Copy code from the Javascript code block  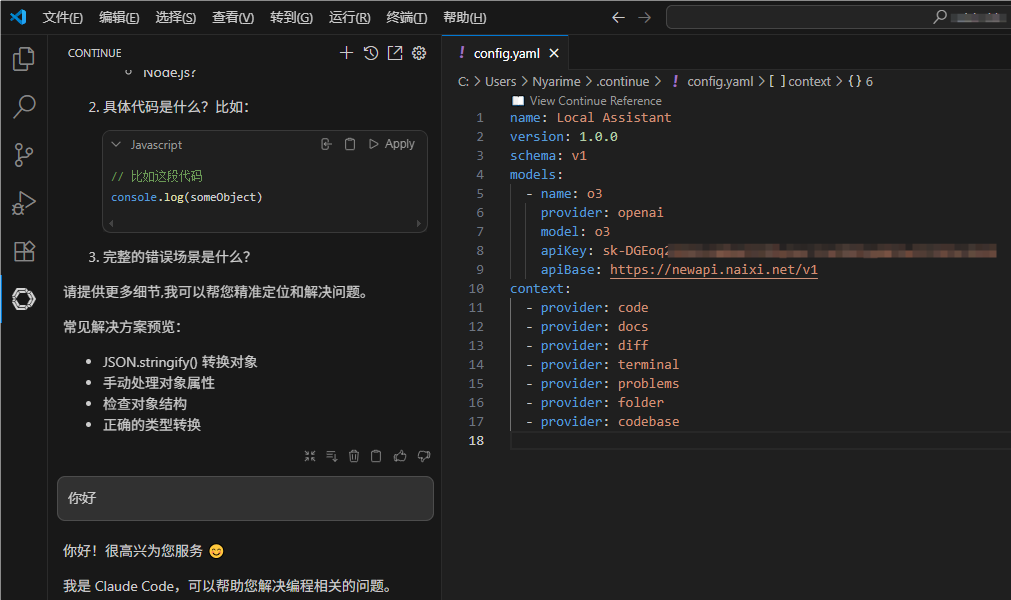click(350, 144)
